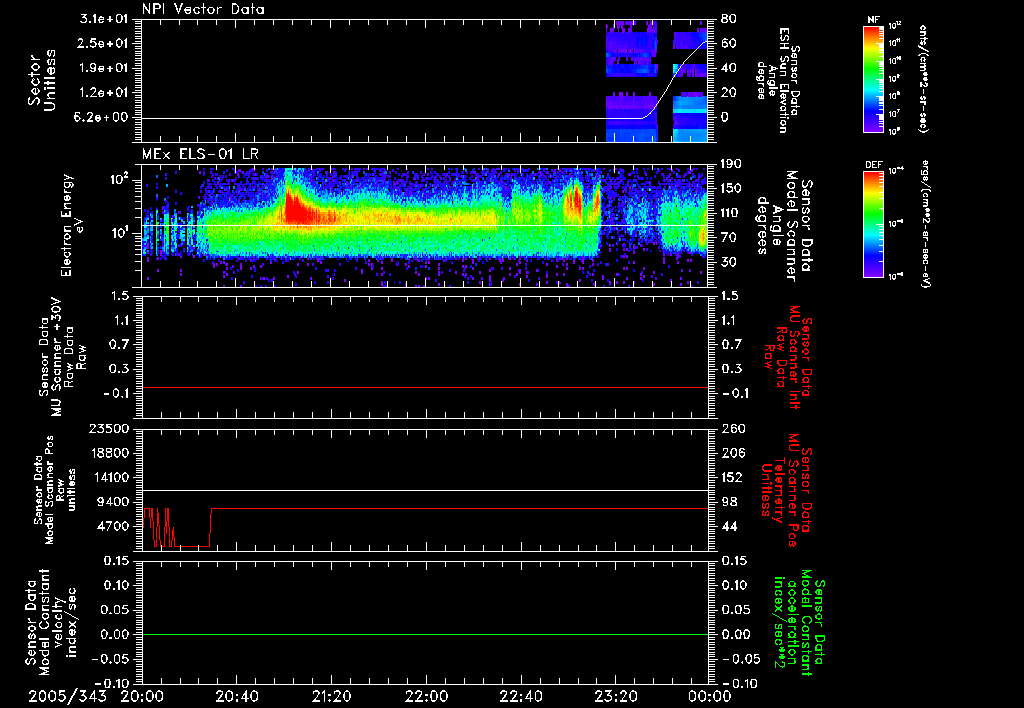Image resolution: width=1024 pixels, height=708 pixels.
Task: Click the DEF "ergs/(cm**2-sr-sec-eV)" units label
Action: tap(926, 224)
